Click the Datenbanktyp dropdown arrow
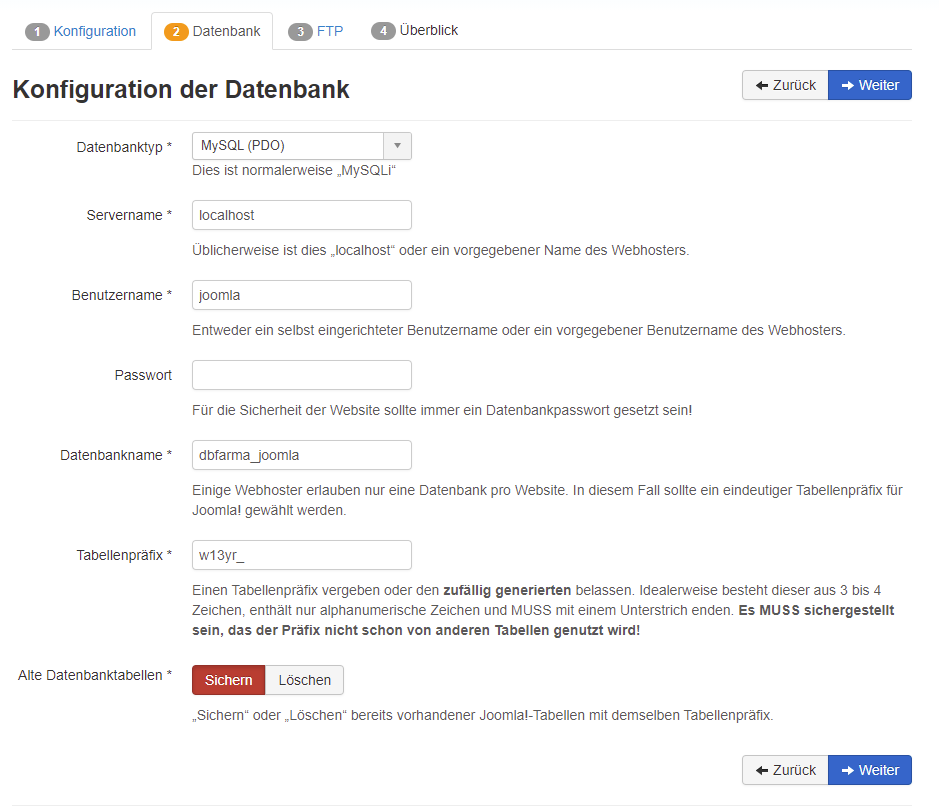The image size is (939, 807). click(397, 146)
